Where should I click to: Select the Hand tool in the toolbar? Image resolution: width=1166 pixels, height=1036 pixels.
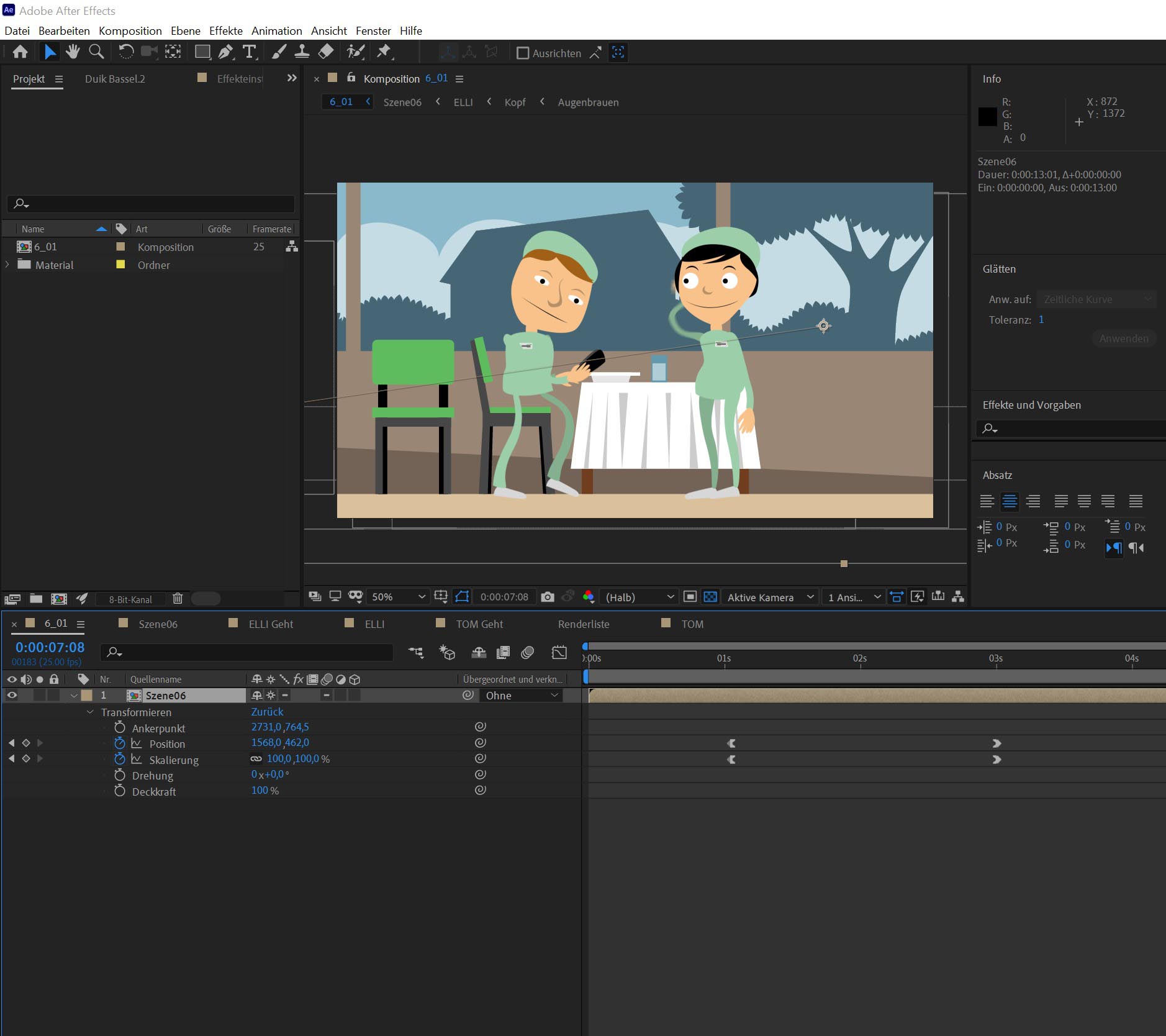click(73, 52)
